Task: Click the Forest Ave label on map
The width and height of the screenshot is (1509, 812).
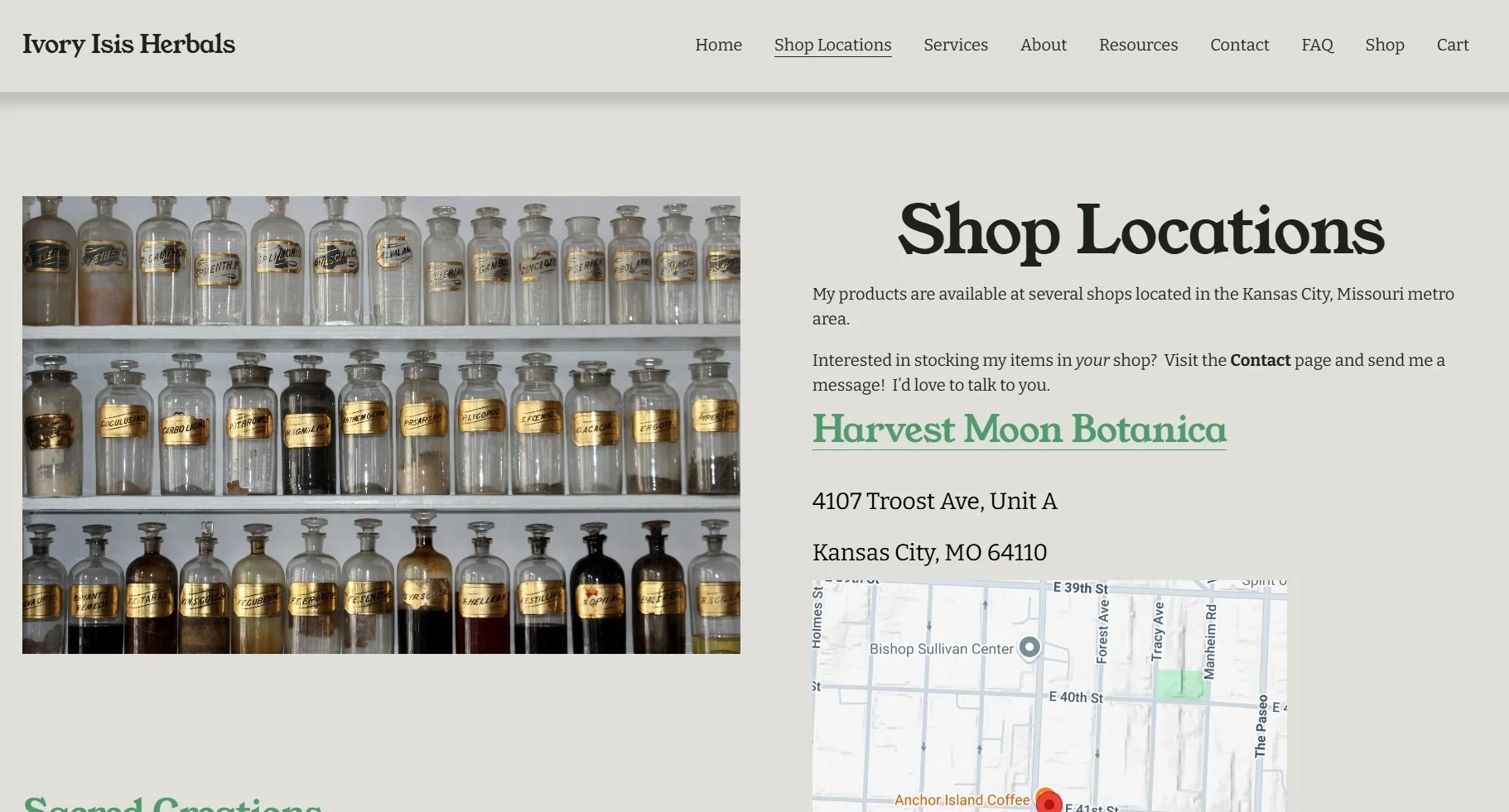Action: 1102,632
